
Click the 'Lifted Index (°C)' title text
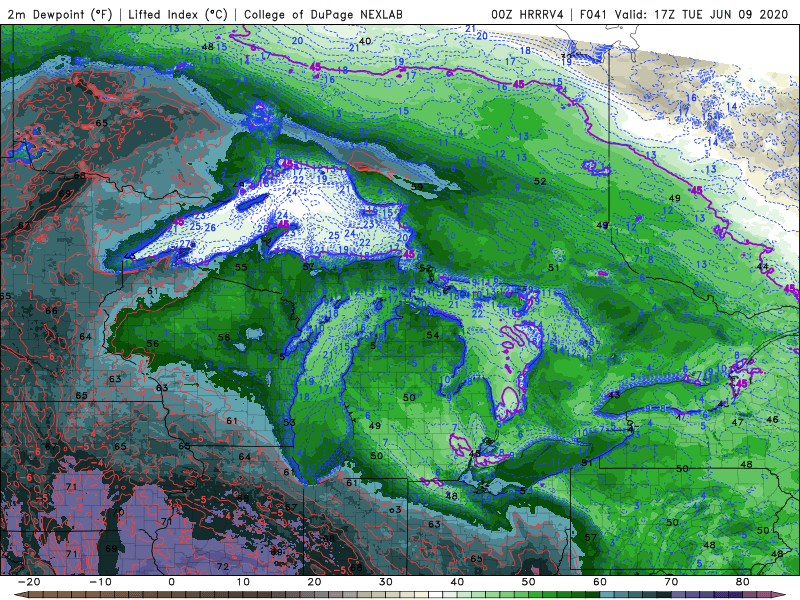click(x=178, y=14)
